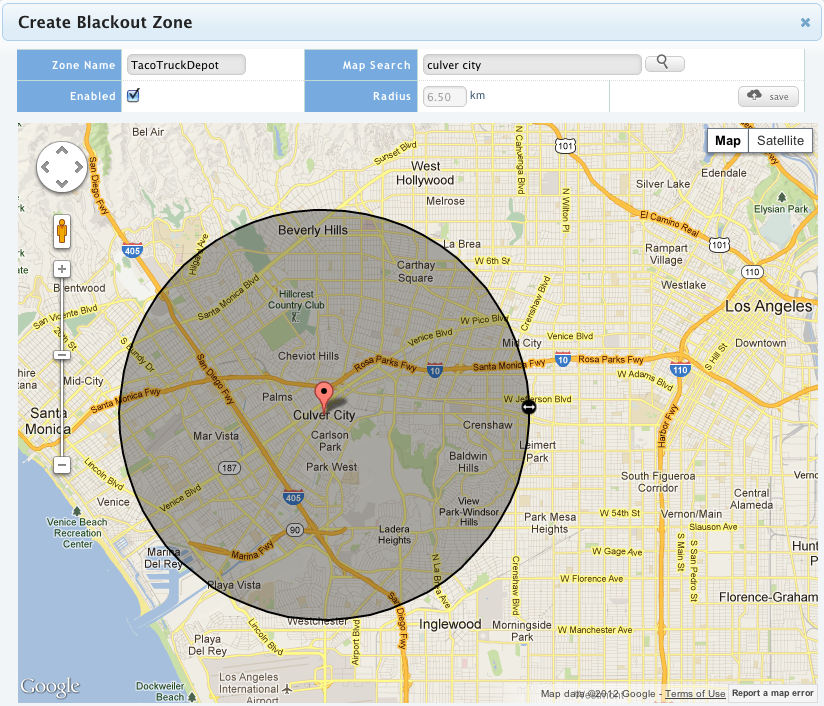Pan the map up with arrow

tap(62, 150)
